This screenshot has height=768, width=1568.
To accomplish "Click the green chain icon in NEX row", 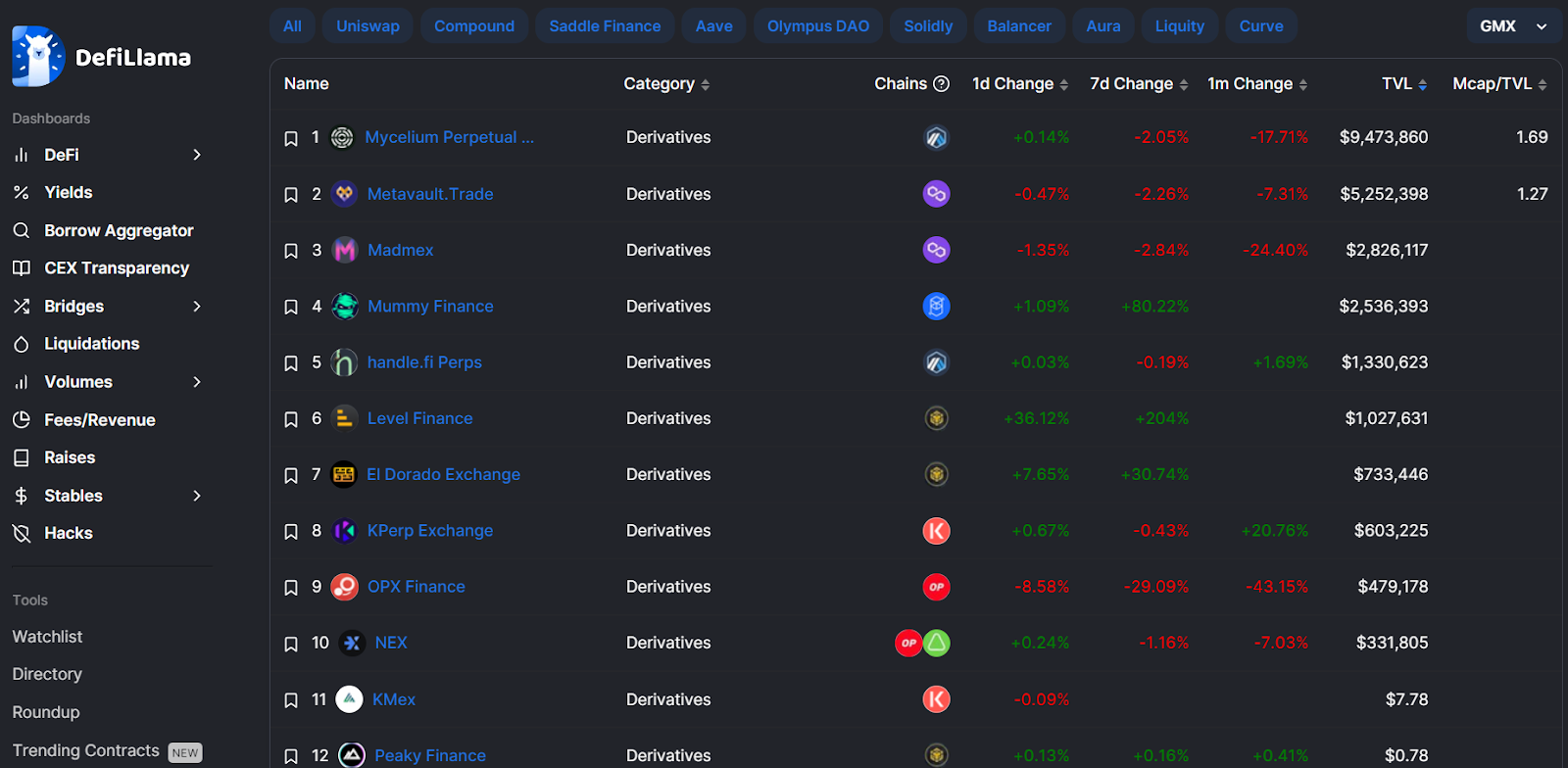I will [937, 643].
